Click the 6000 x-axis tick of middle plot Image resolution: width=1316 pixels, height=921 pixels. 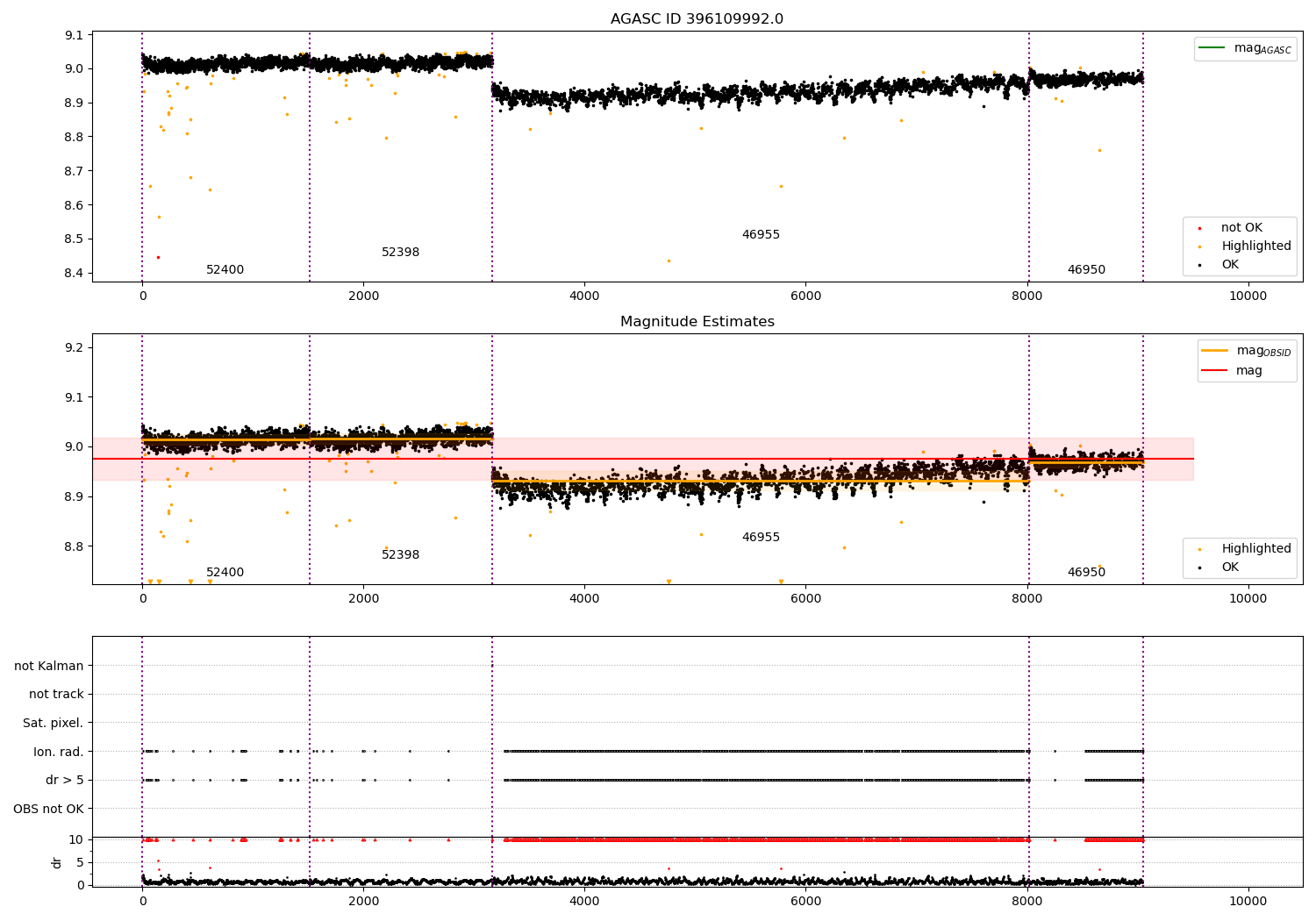tap(805, 599)
